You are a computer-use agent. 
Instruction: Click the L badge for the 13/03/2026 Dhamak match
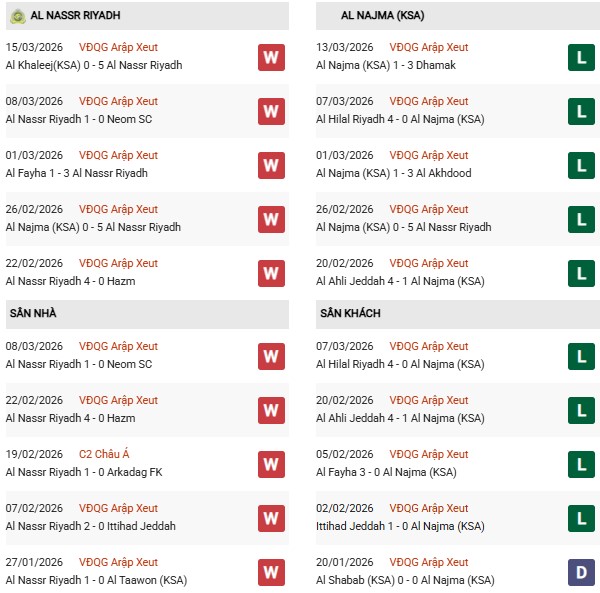(x=581, y=57)
